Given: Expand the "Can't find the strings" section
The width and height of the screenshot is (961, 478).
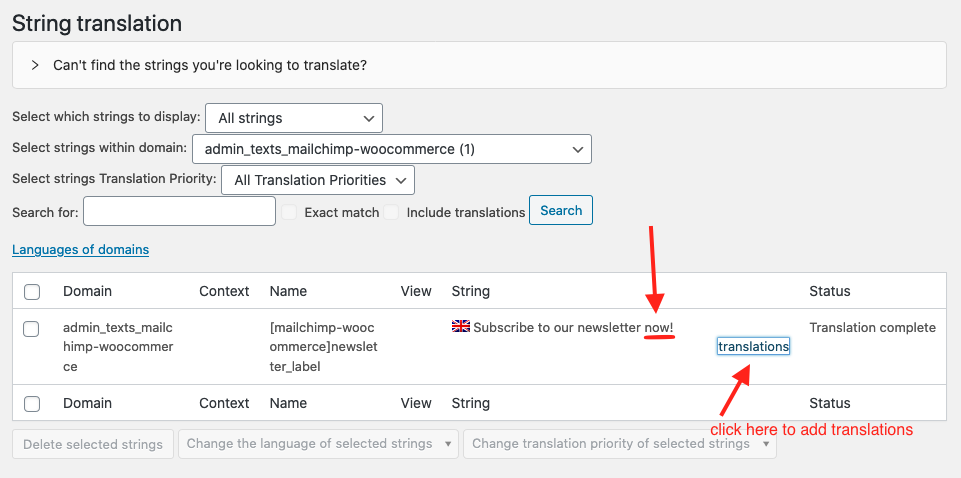Looking at the screenshot, I should pos(35,65).
